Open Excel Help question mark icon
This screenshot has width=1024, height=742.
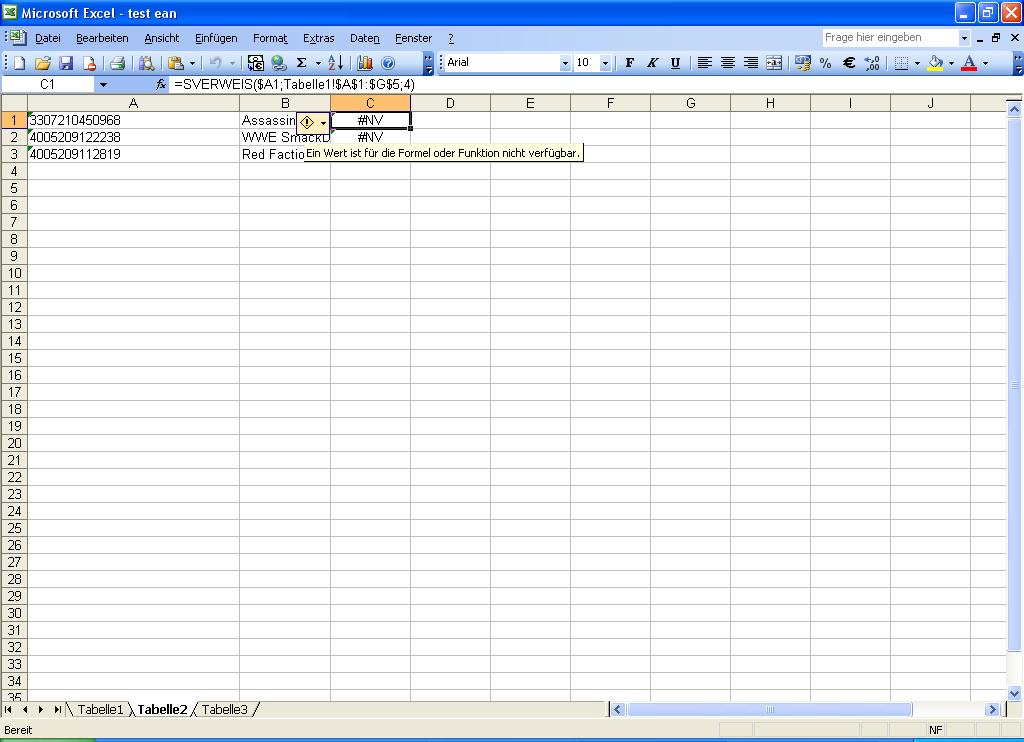pyautogui.click(x=388, y=63)
